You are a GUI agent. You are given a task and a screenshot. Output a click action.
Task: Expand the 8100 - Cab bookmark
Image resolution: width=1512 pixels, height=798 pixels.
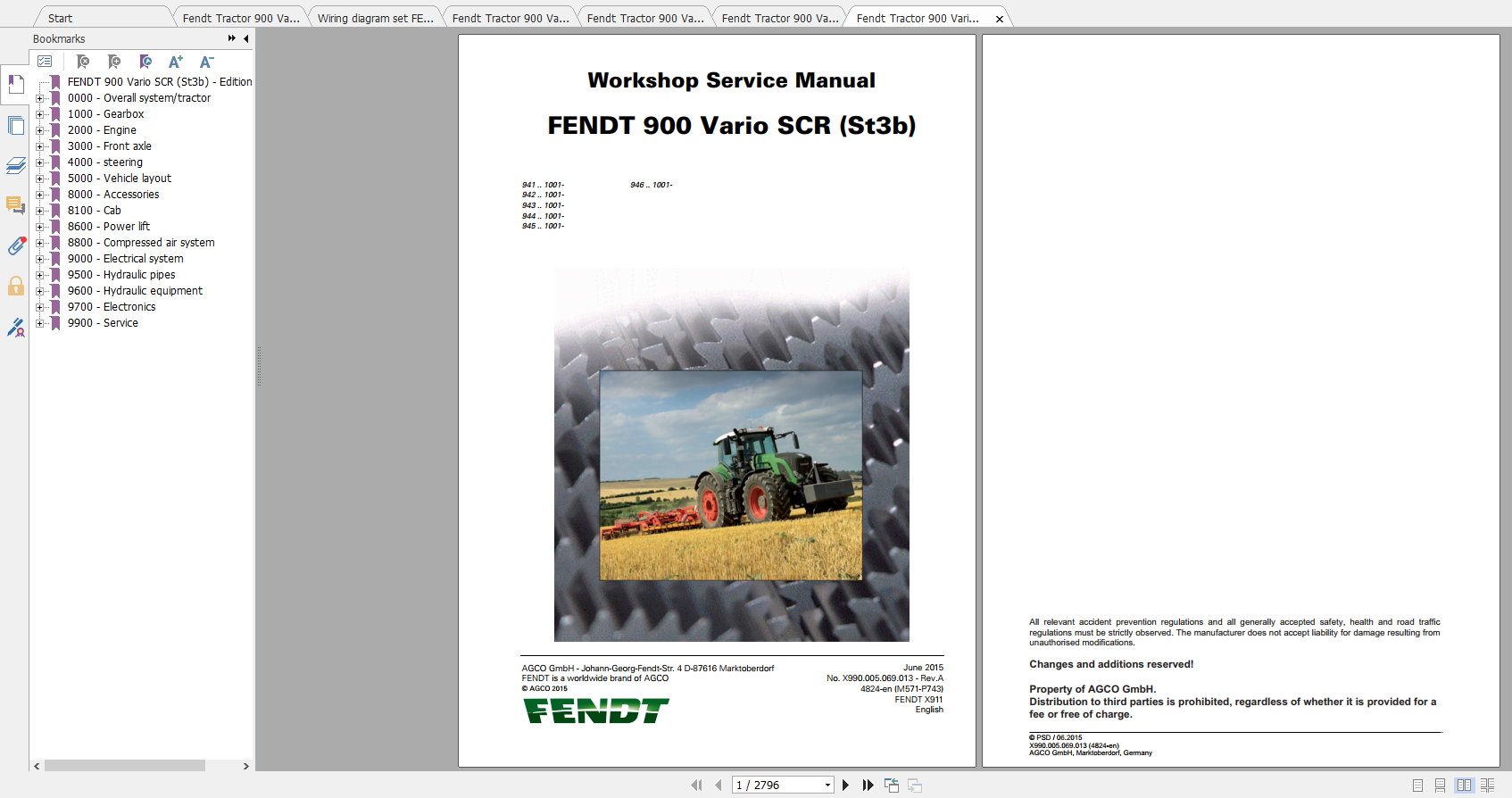39,211
